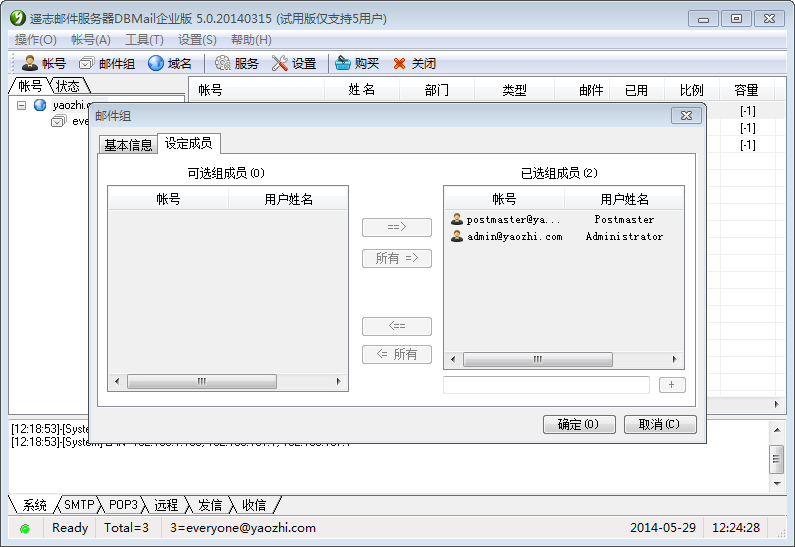This screenshot has width=795, height=547.
Task: Click the green status indicator in status bar
Action: [25, 529]
